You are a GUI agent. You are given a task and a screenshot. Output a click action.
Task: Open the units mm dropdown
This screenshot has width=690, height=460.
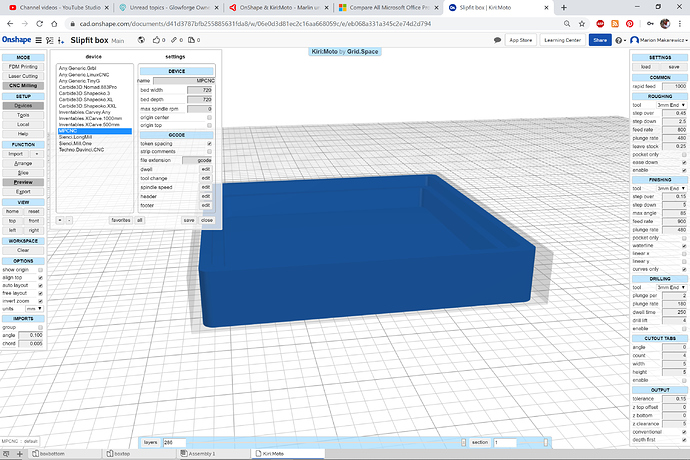[34, 309]
